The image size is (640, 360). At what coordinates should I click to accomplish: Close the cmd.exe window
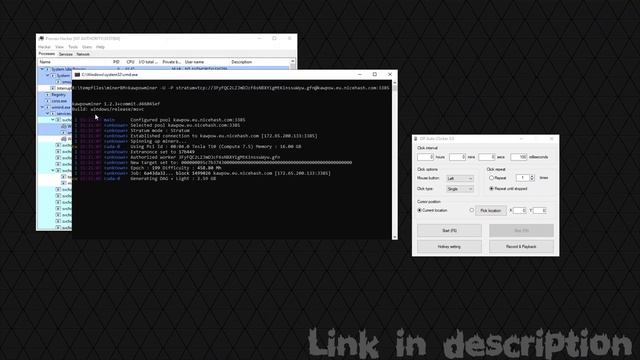(x=390, y=74)
